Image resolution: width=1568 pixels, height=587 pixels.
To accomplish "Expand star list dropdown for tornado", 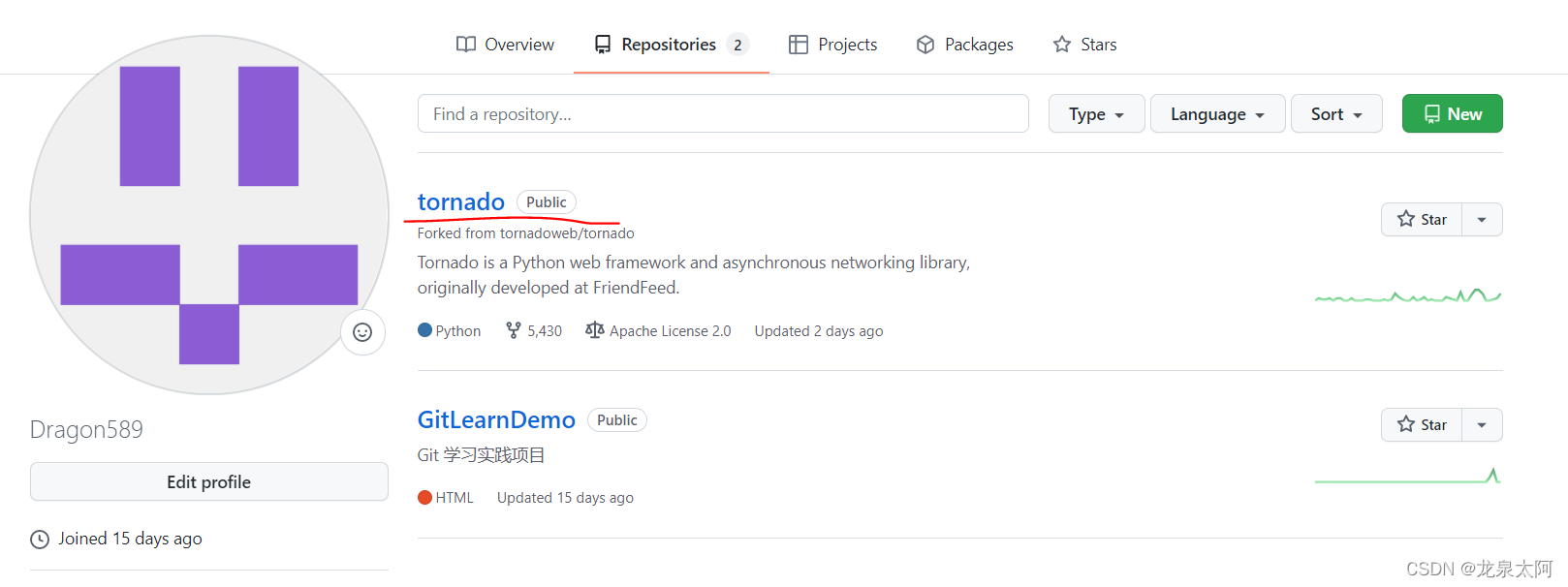I will (1482, 219).
